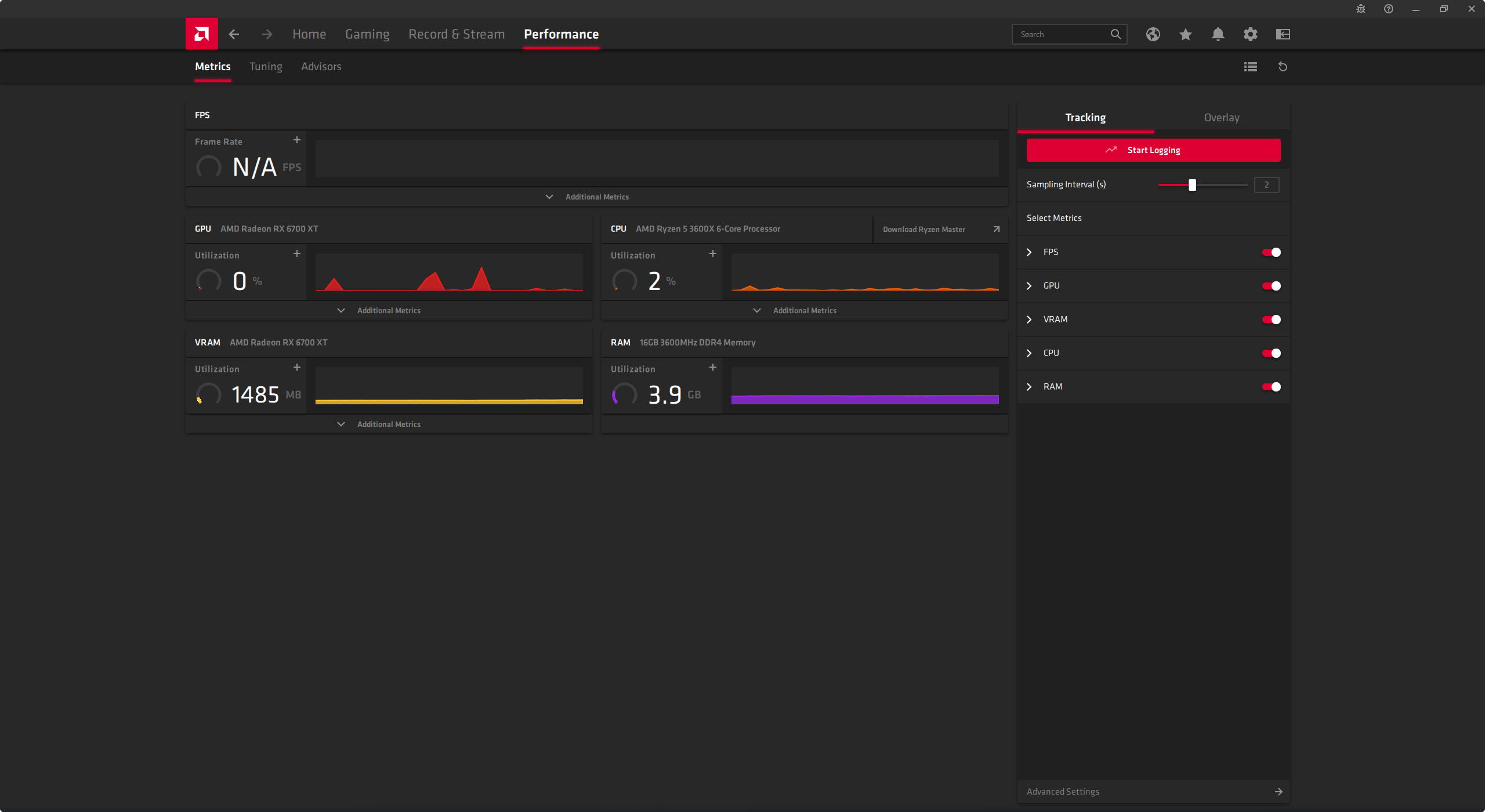Switch to the Overlay tab
Viewport: 1485px width, 812px height.
tap(1222, 118)
